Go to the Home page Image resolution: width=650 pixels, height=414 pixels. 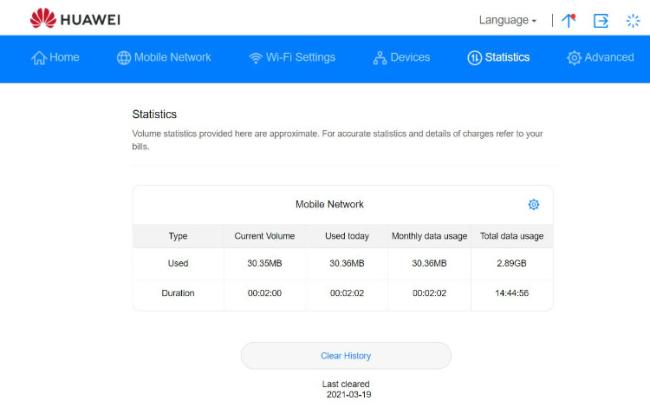tap(55, 58)
